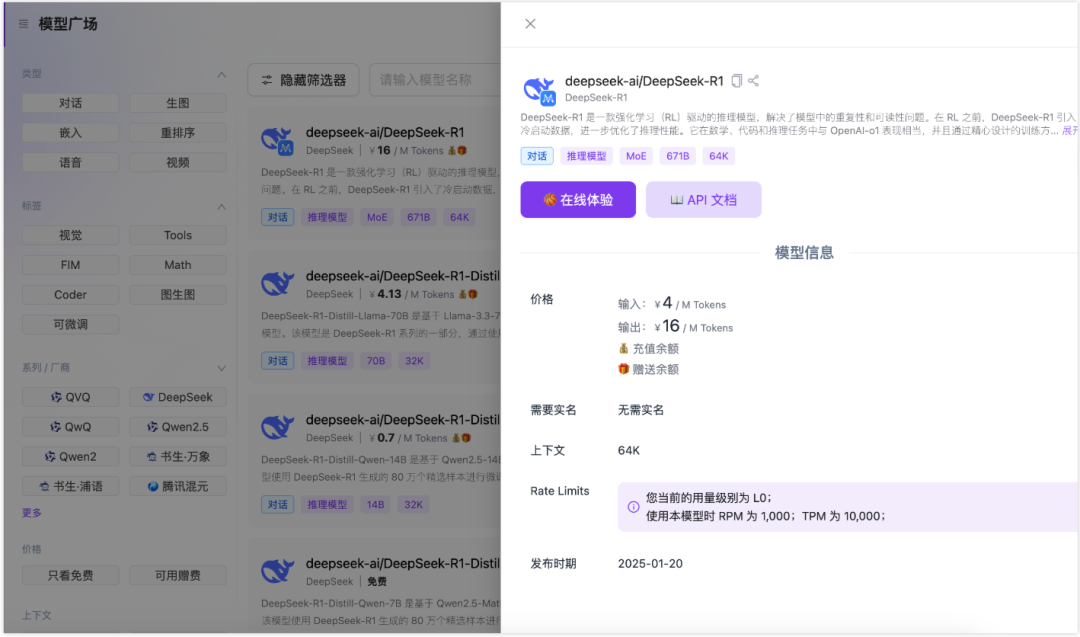Filter by 书生·浦语 series
1080x637 pixels.
click(70, 486)
